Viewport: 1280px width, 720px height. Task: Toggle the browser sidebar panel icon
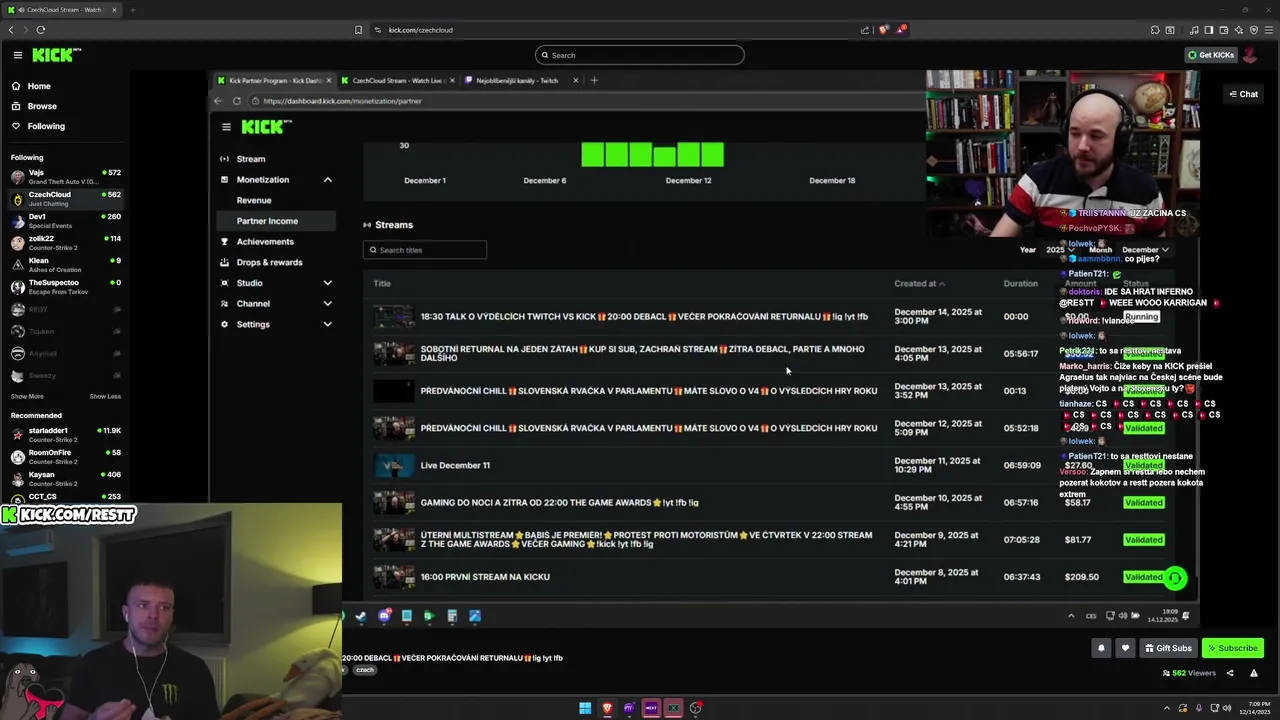pyautogui.click(x=1209, y=30)
